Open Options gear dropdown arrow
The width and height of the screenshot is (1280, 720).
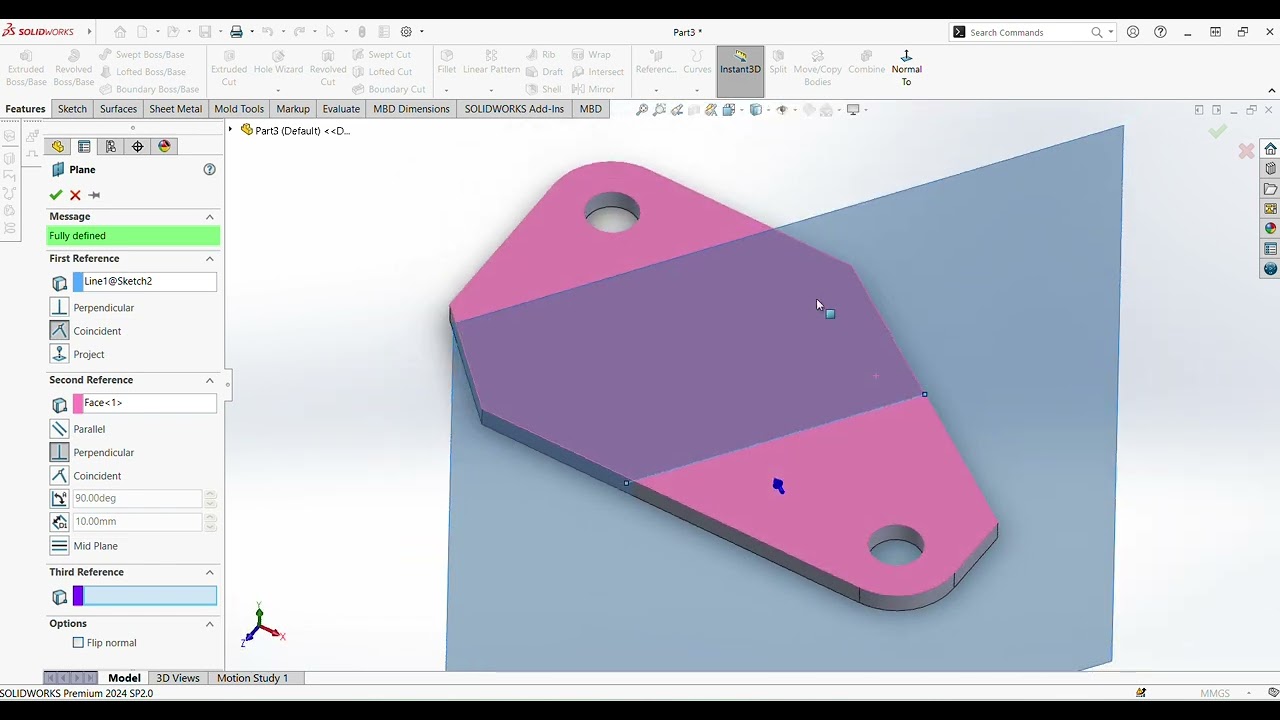click(421, 32)
